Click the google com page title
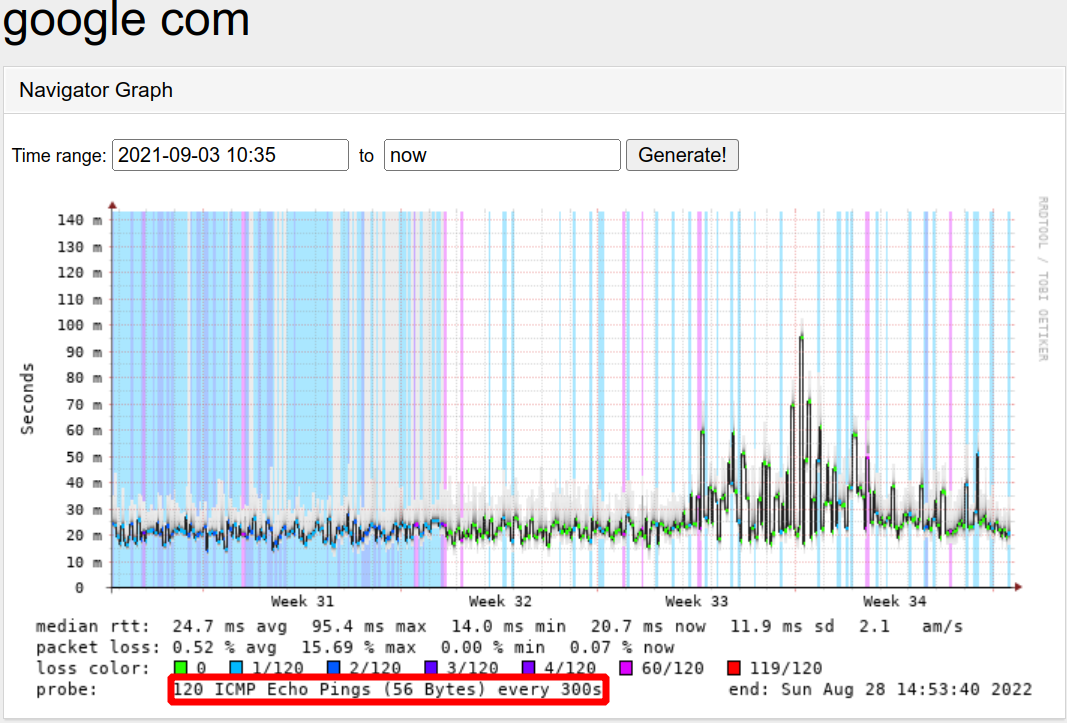Screen dimensions: 1067x723 click(x=127, y=20)
